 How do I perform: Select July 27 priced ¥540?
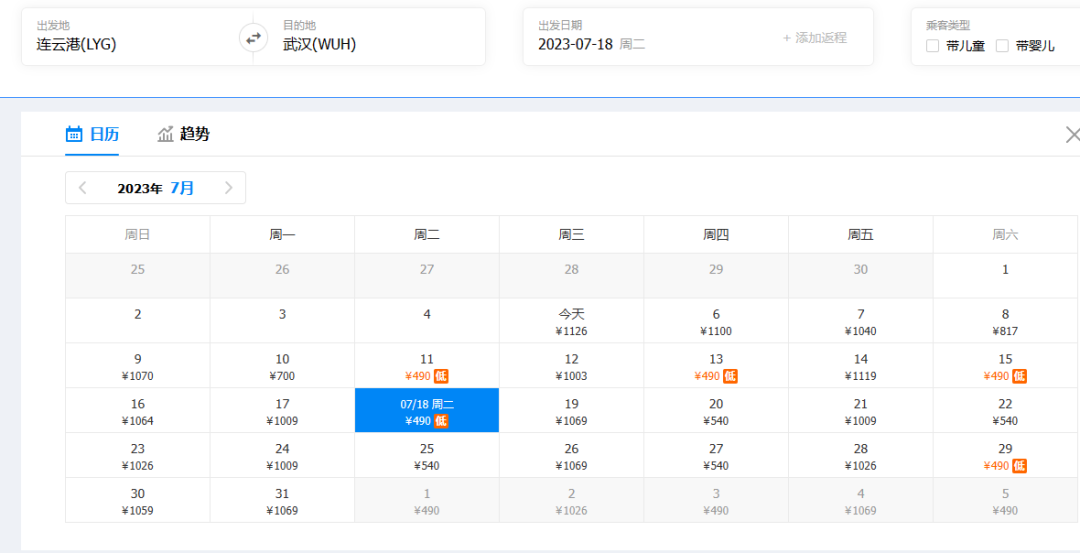[716, 455]
